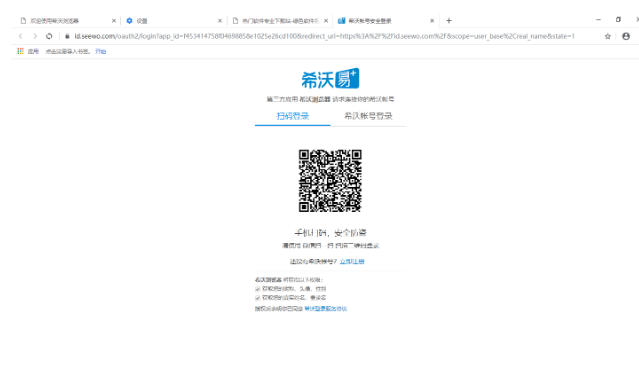Toggle the second permission checkbox
The image size is (639, 375).
(x=258, y=298)
